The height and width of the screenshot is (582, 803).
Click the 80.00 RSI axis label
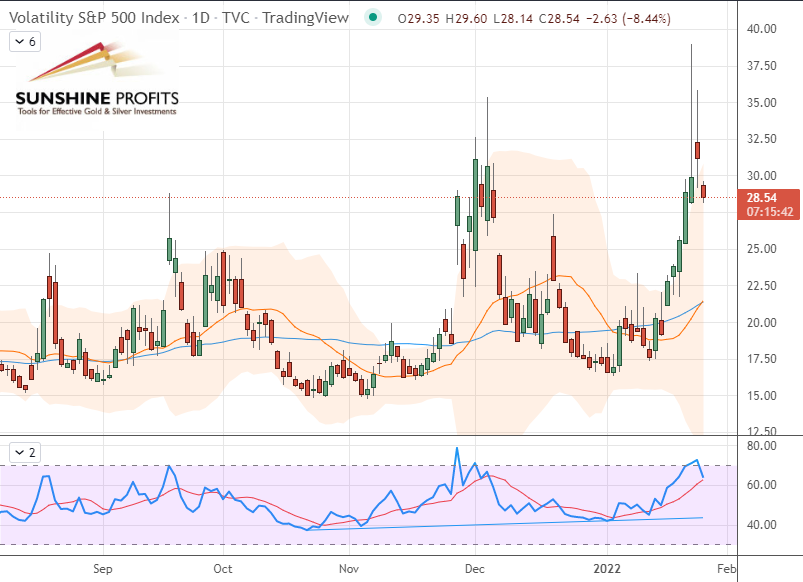click(x=762, y=446)
